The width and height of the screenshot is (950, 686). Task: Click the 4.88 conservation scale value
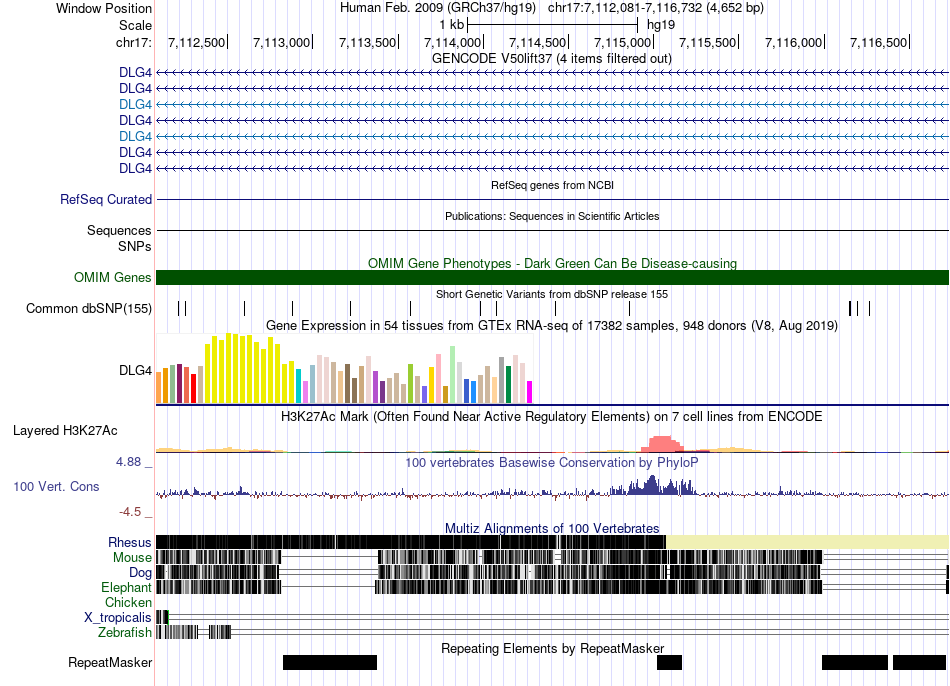[128, 462]
